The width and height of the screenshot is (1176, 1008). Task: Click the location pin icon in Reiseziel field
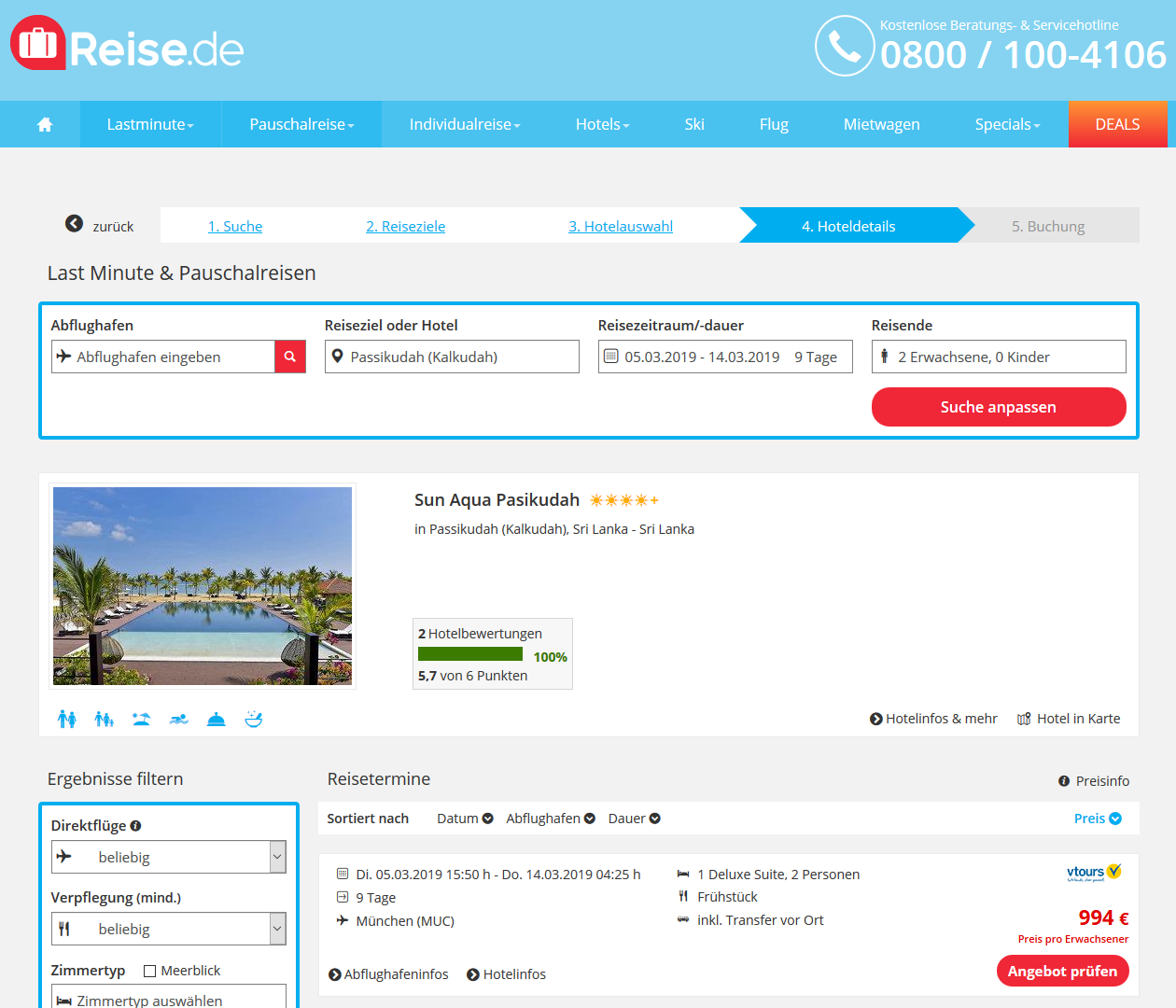click(x=338, y=357)
